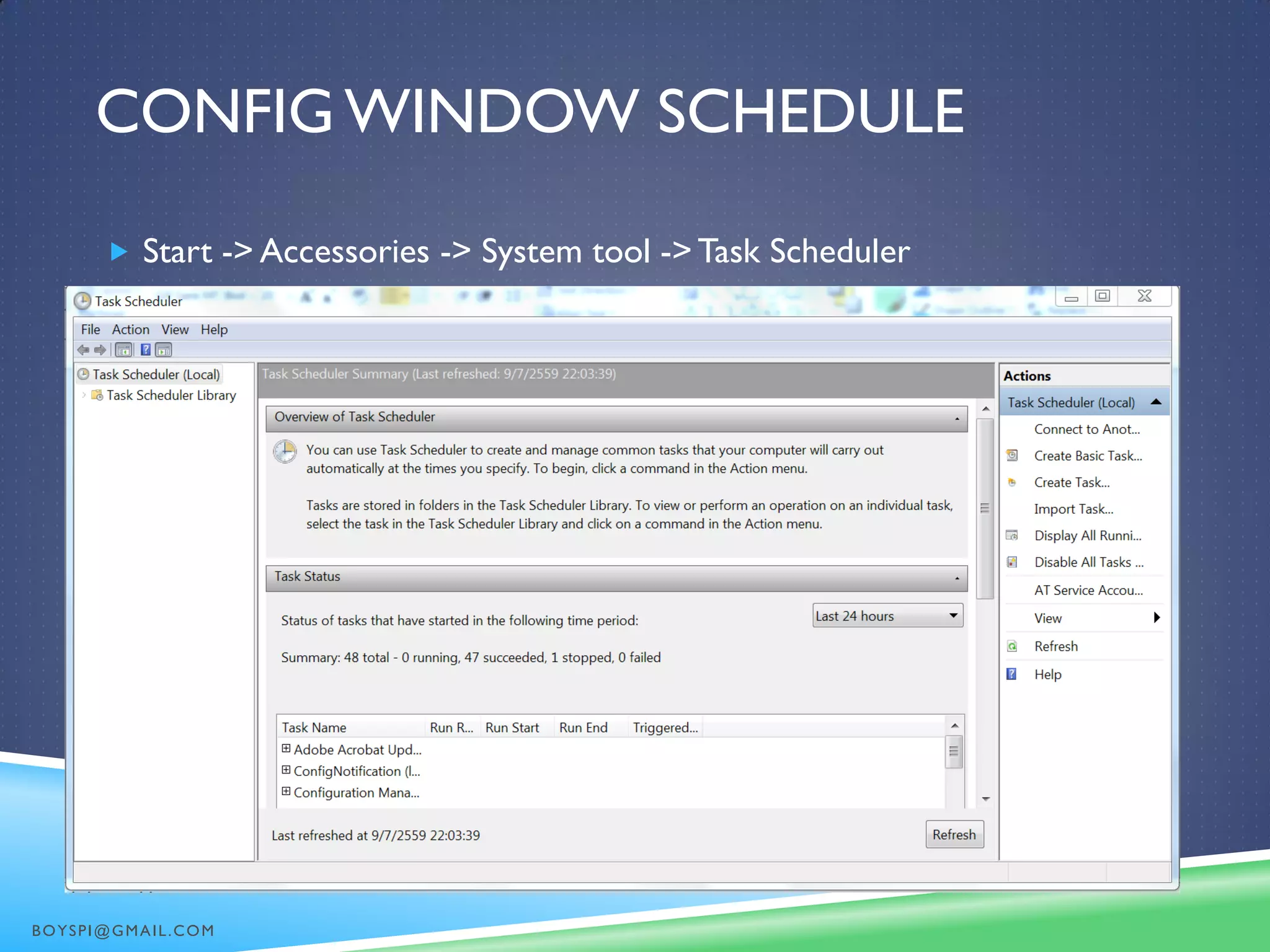
Task: Collapse the Overview of Task Scheduler section
Action: 957,419
